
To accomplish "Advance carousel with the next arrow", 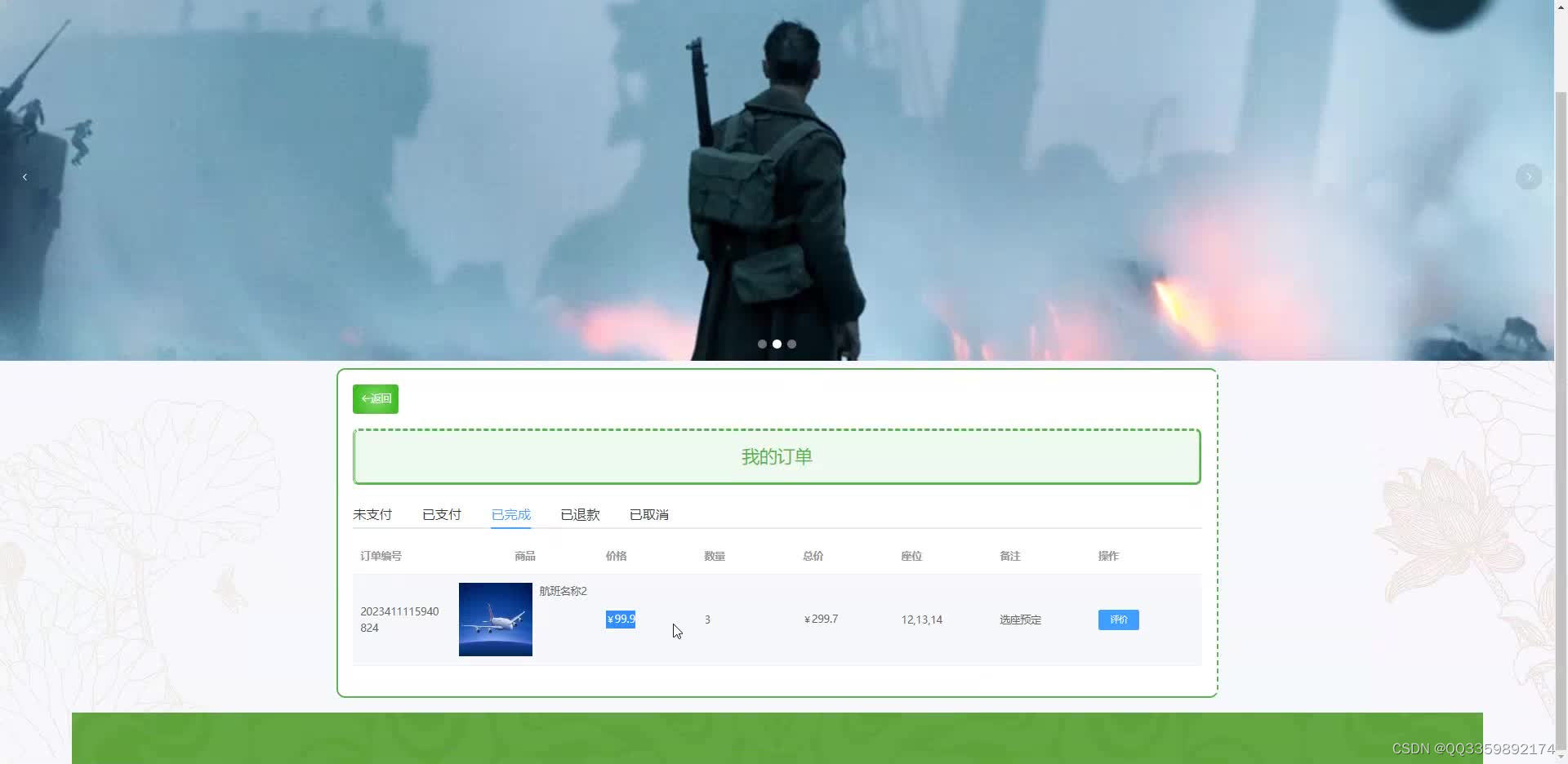I will click(x=1529, y=176).
